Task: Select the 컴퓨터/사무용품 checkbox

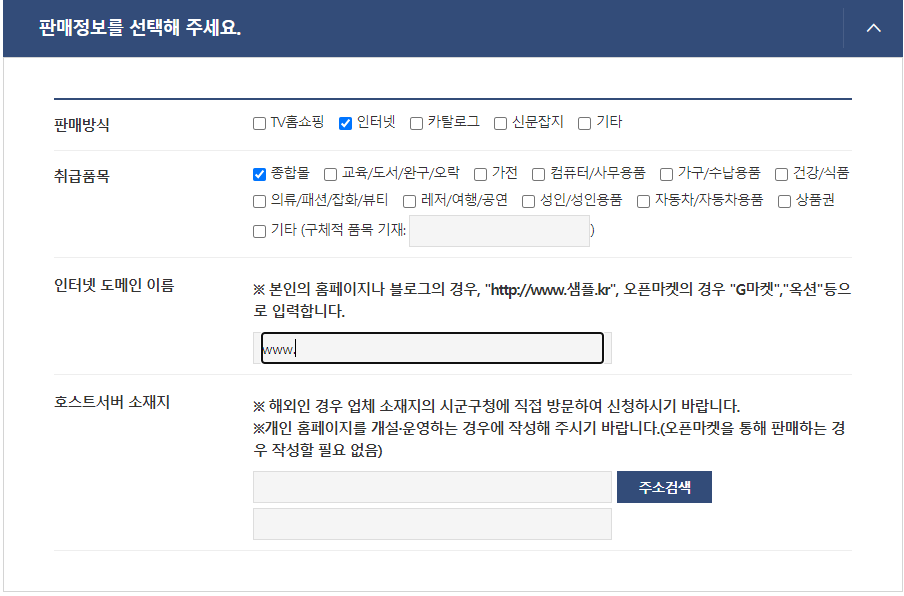Action: pyautogui.click(x=538, y=174)
